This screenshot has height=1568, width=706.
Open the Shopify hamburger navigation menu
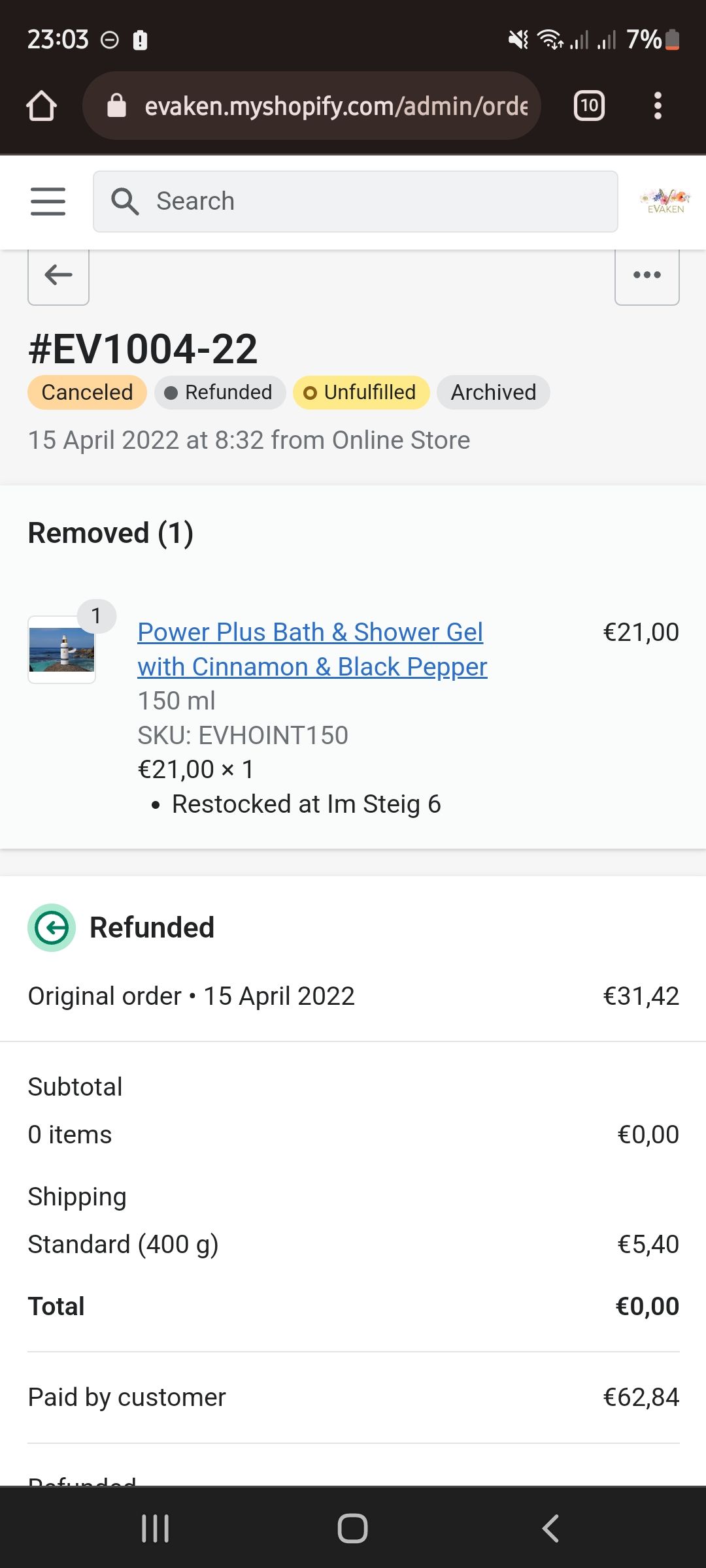point(48,201)
